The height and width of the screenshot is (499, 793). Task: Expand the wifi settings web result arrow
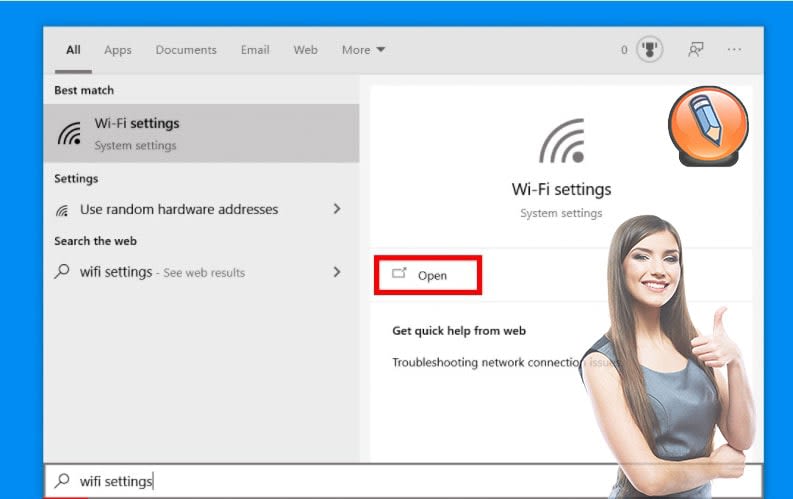pos(337,272)
